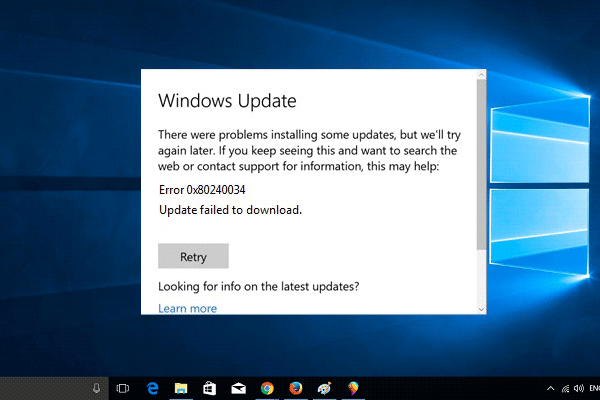Screen dimensions: 600x400
Task: Open the Learn more link
Action: (x=187, y=309)
